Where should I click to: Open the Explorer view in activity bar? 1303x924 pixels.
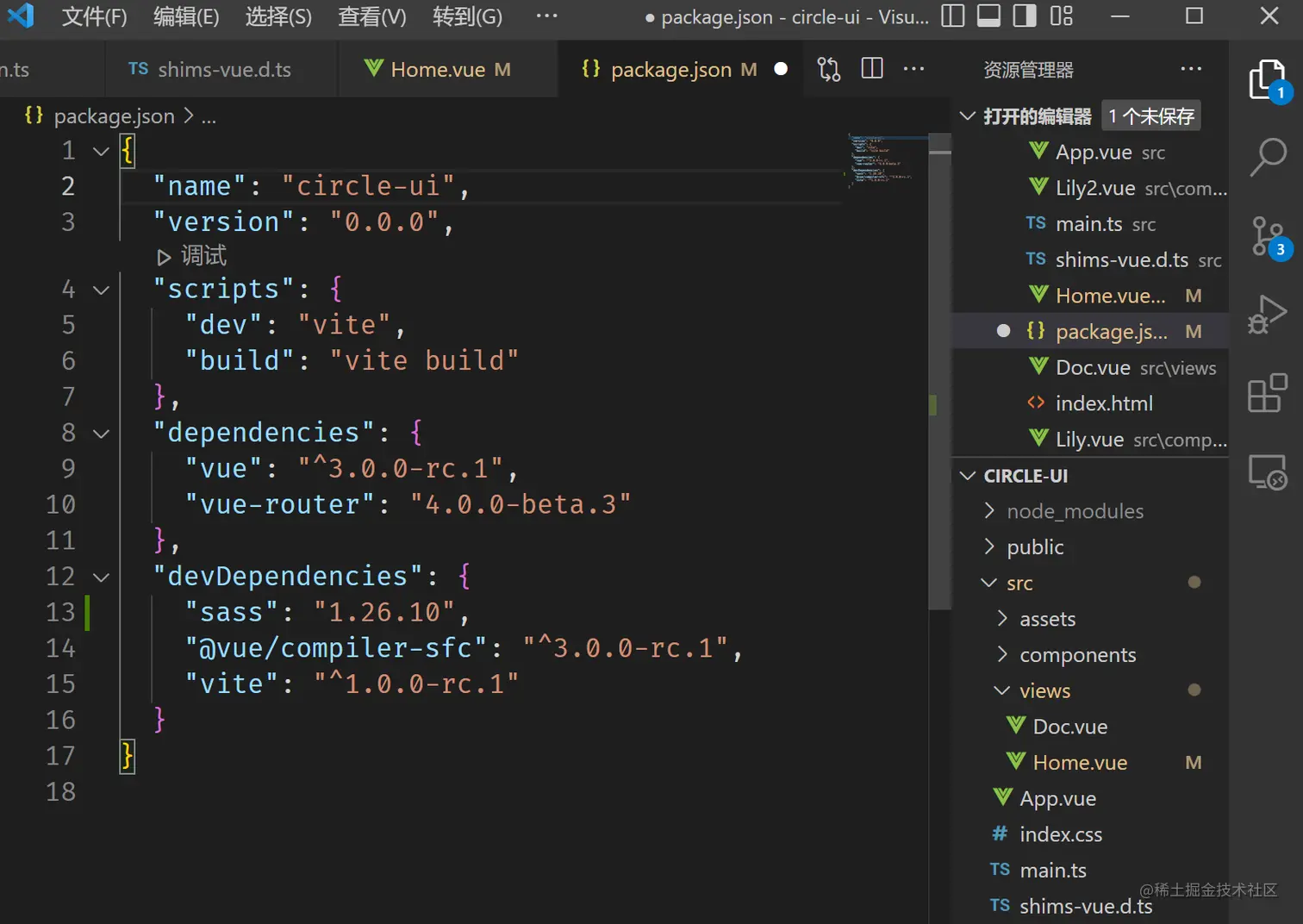coord(1267,80)
